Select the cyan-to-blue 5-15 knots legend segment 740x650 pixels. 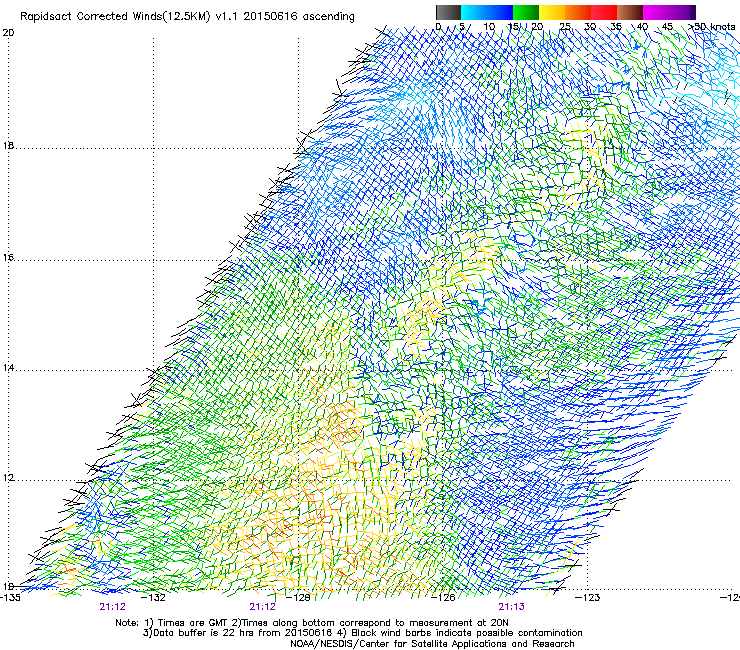487,12
